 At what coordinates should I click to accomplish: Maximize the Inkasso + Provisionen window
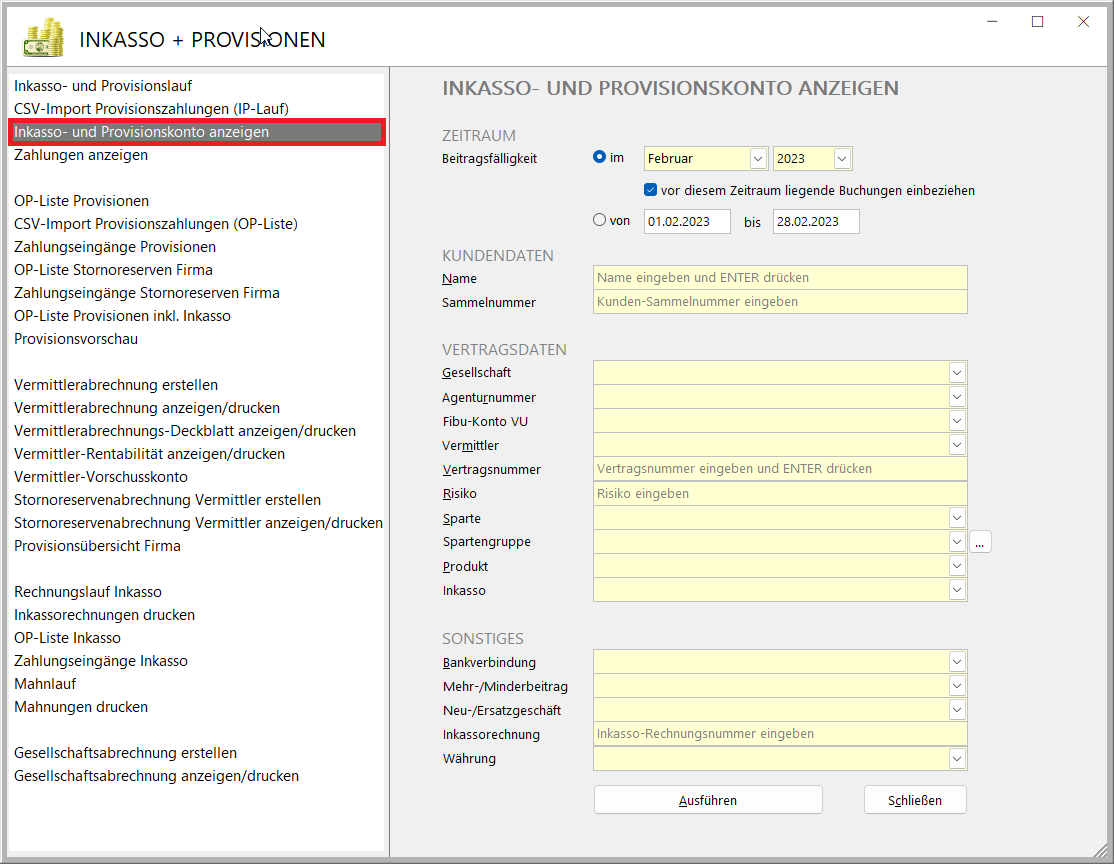(x=1037, y=21)
